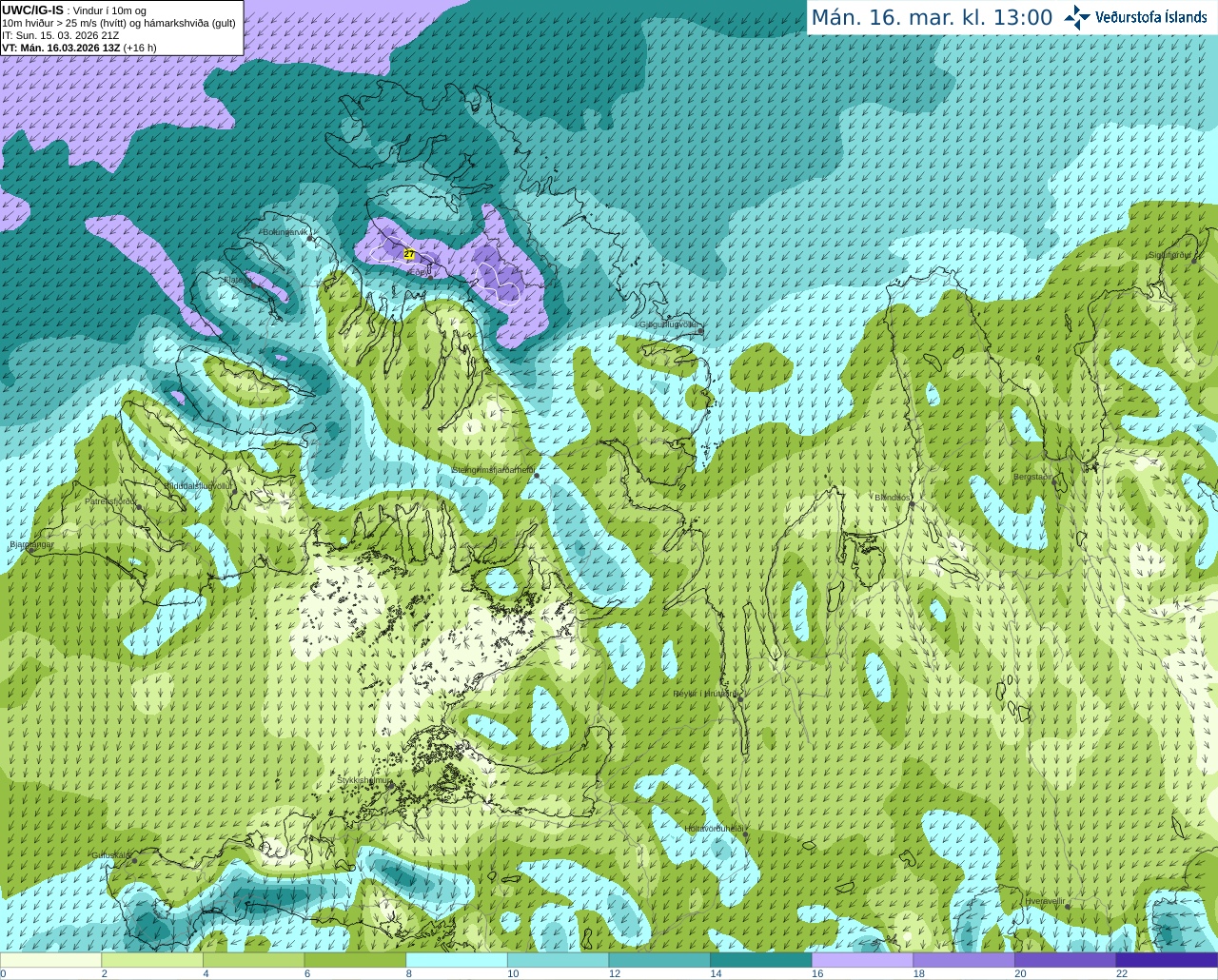The image size is (1218, 980).
Task: Click the 'Bergstaðir' station label
Action: tap(1033, 477)
